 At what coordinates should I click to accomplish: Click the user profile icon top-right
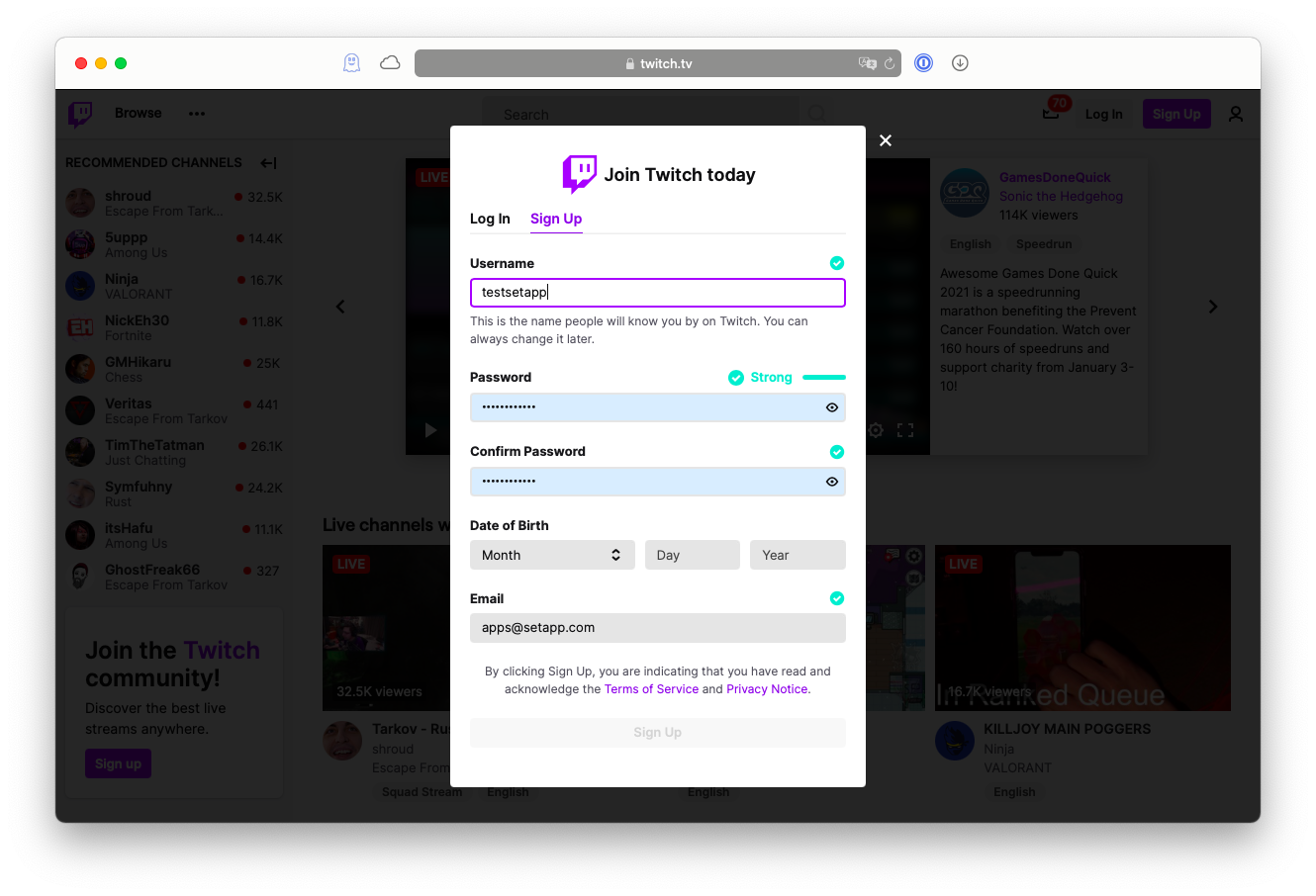coord(1235,114)
